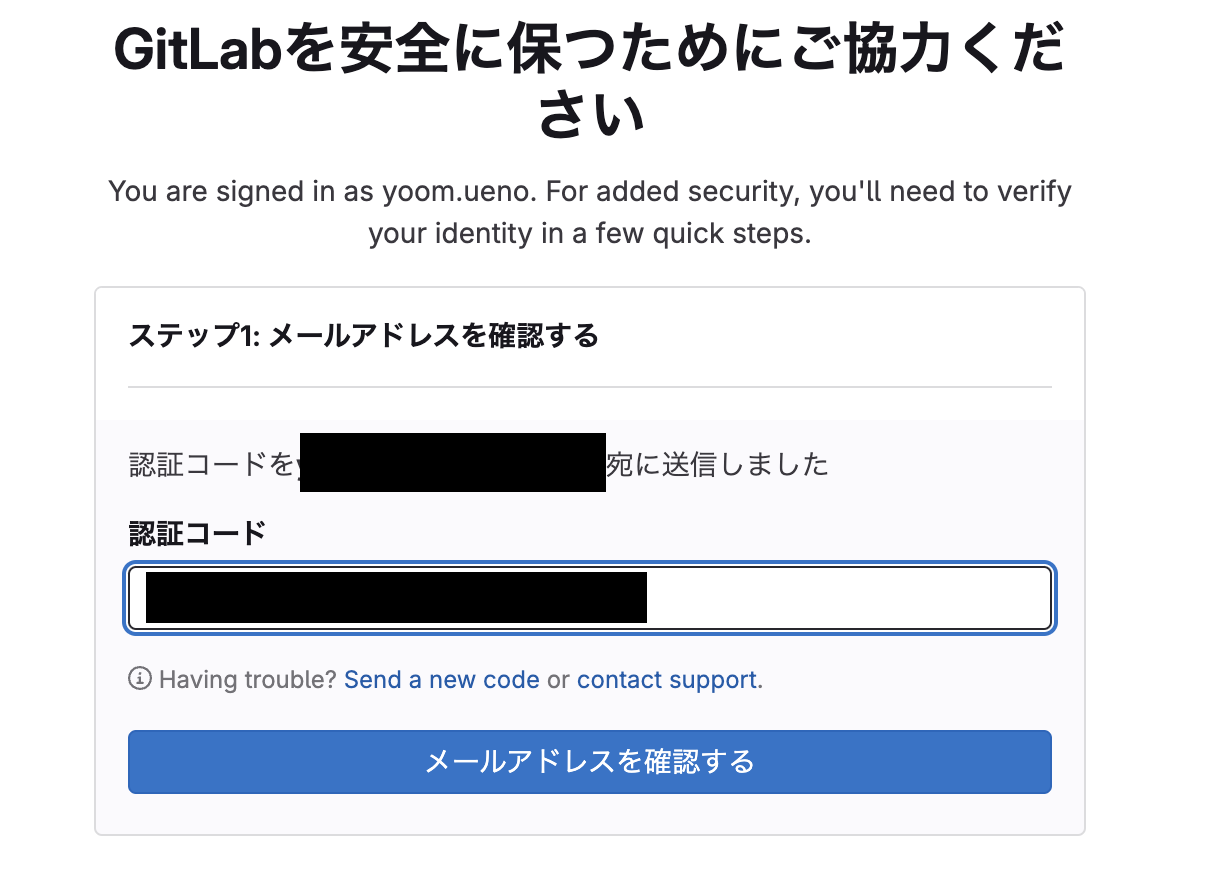Click the blacked-out email address
The height and width of the screenshot is (892, 1232).
coord(453,463)
